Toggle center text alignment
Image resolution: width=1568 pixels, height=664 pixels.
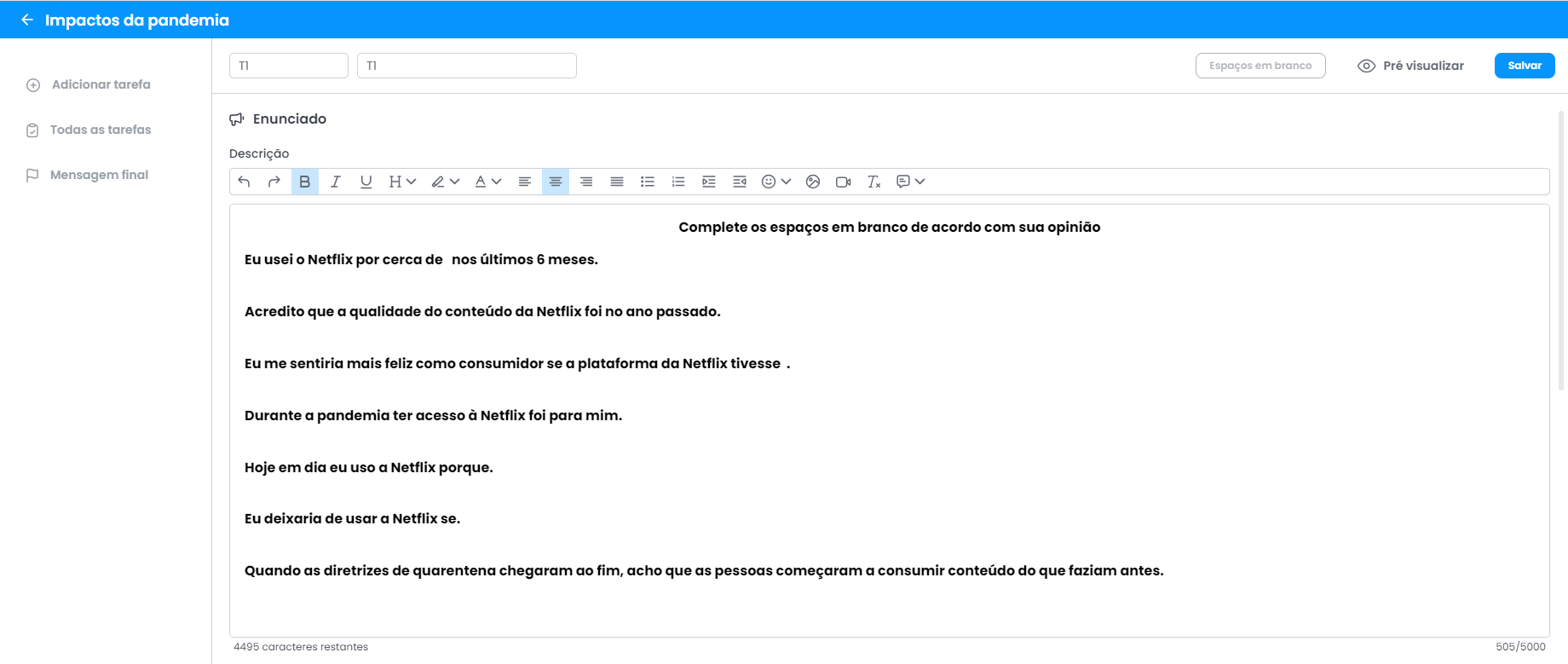click(x=556, y=182)
